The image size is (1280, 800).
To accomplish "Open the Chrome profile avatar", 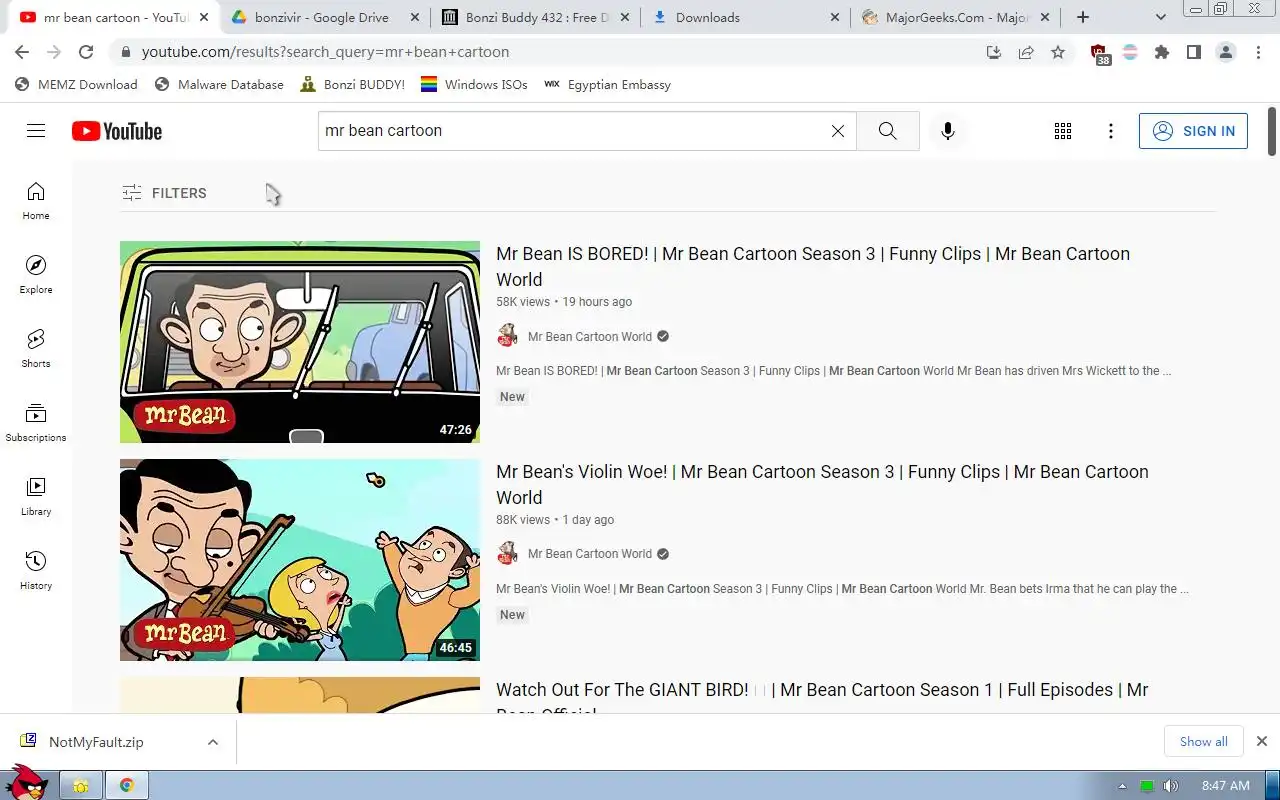I will click(1226, 52).
